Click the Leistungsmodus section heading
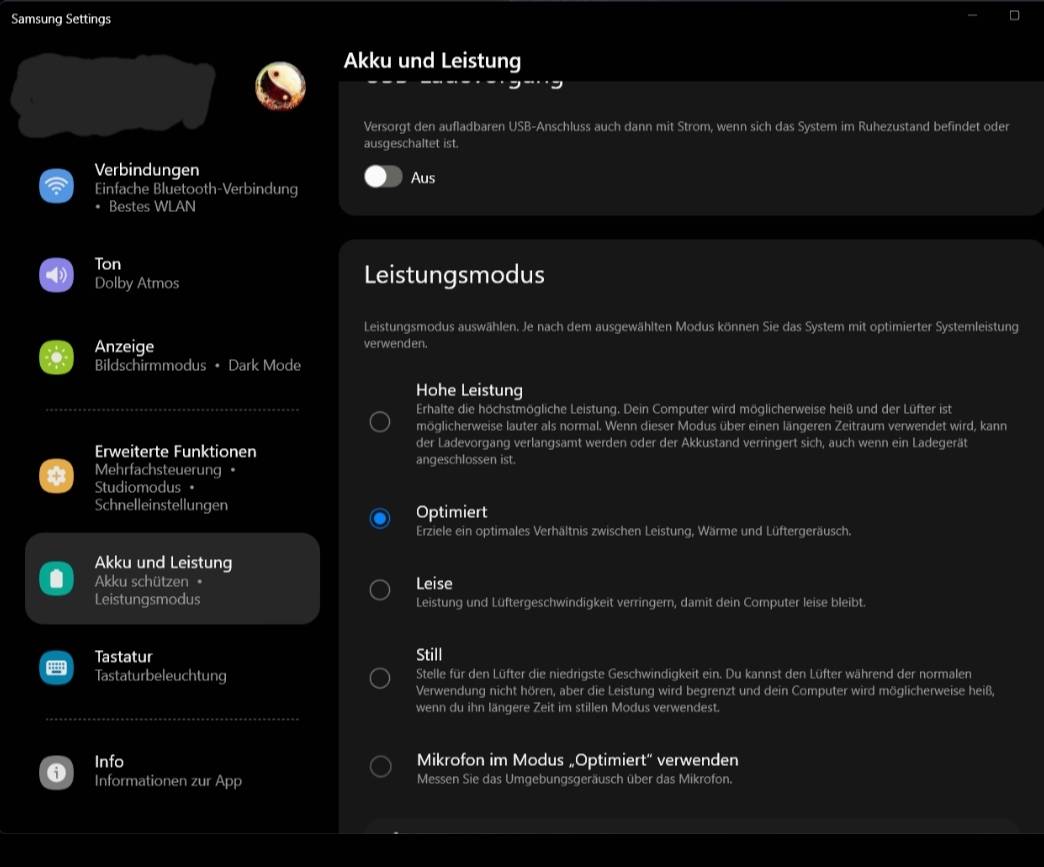The height and width of the screenshot is (867, 1044). coord(454,275)
